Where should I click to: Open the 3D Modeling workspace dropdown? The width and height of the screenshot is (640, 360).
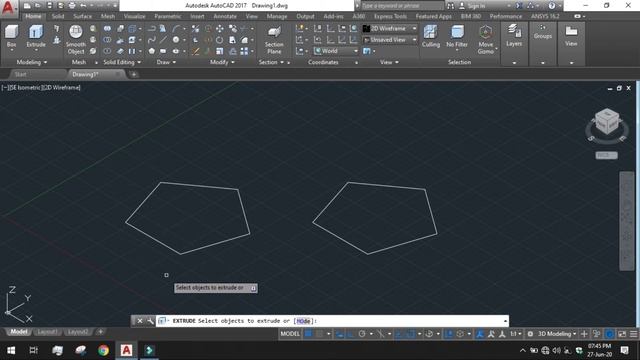click(x=557, y=334)
